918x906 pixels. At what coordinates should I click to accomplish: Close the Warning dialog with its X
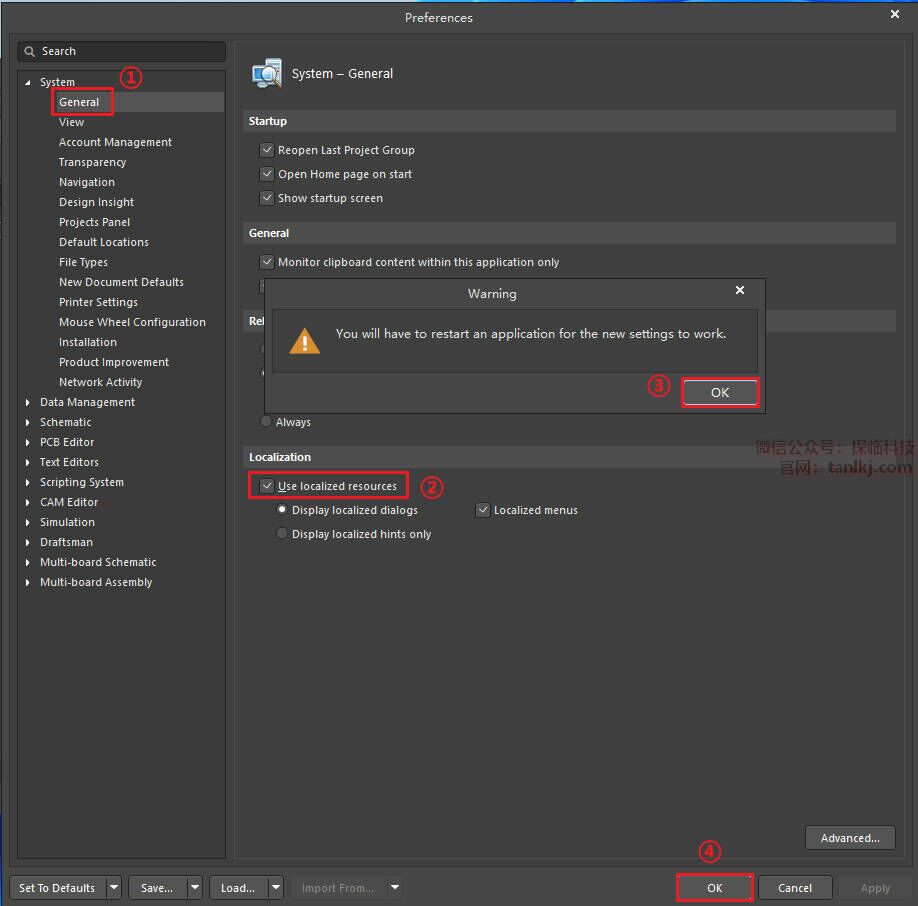[x=740, y=290]
